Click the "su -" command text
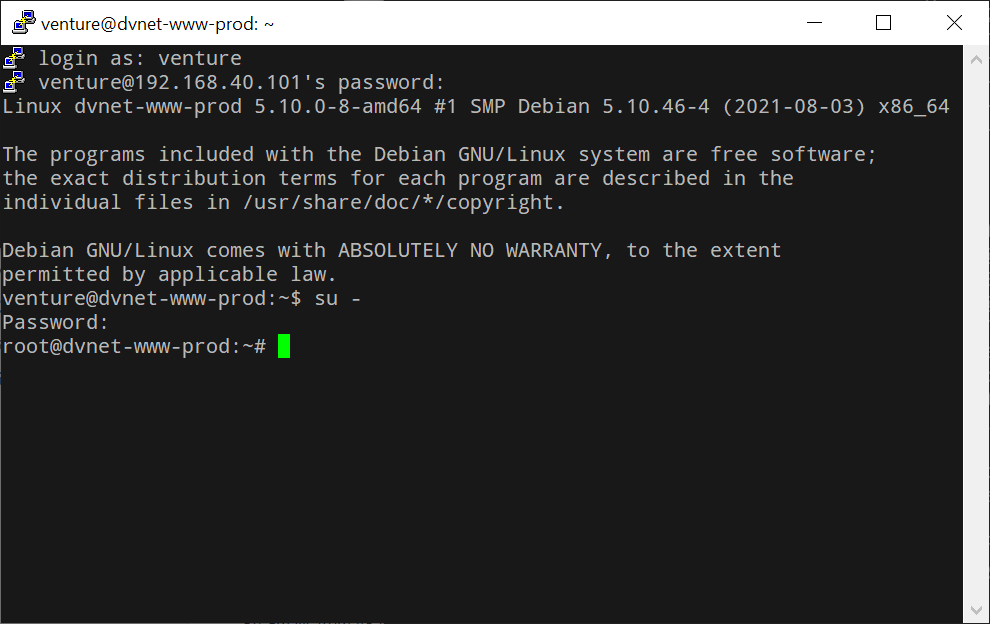 click(x=338, y=298)
